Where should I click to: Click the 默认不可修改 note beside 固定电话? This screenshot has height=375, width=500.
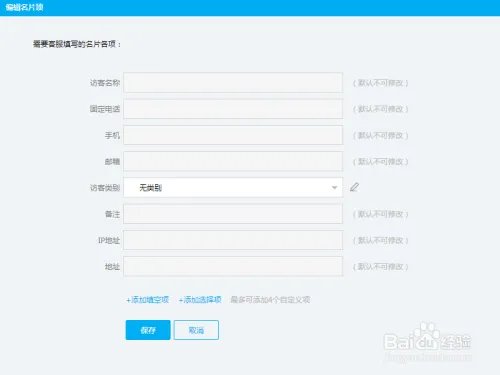point(380,109)
